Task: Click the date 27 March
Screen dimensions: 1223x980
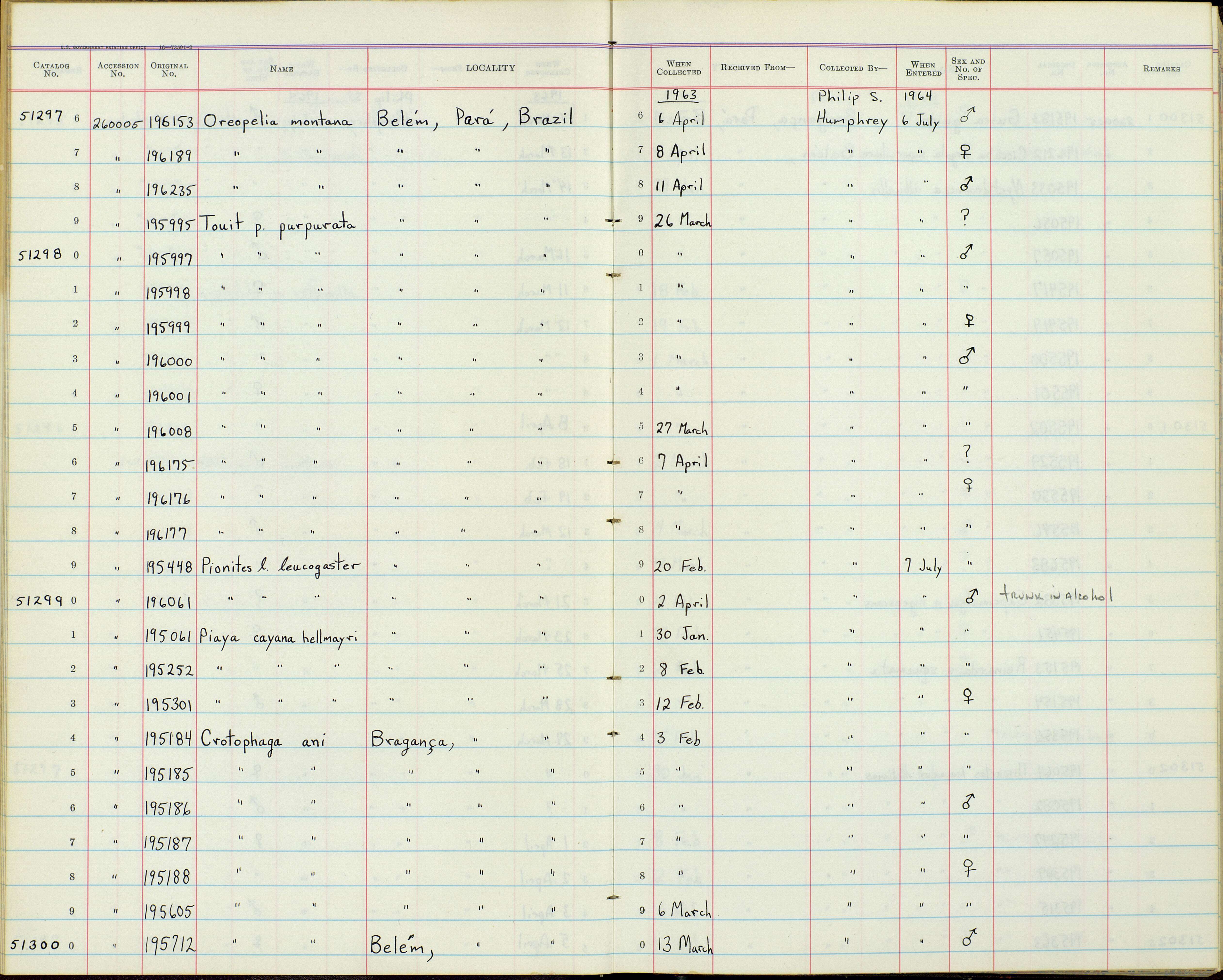Action: click(x=682, y=429)
